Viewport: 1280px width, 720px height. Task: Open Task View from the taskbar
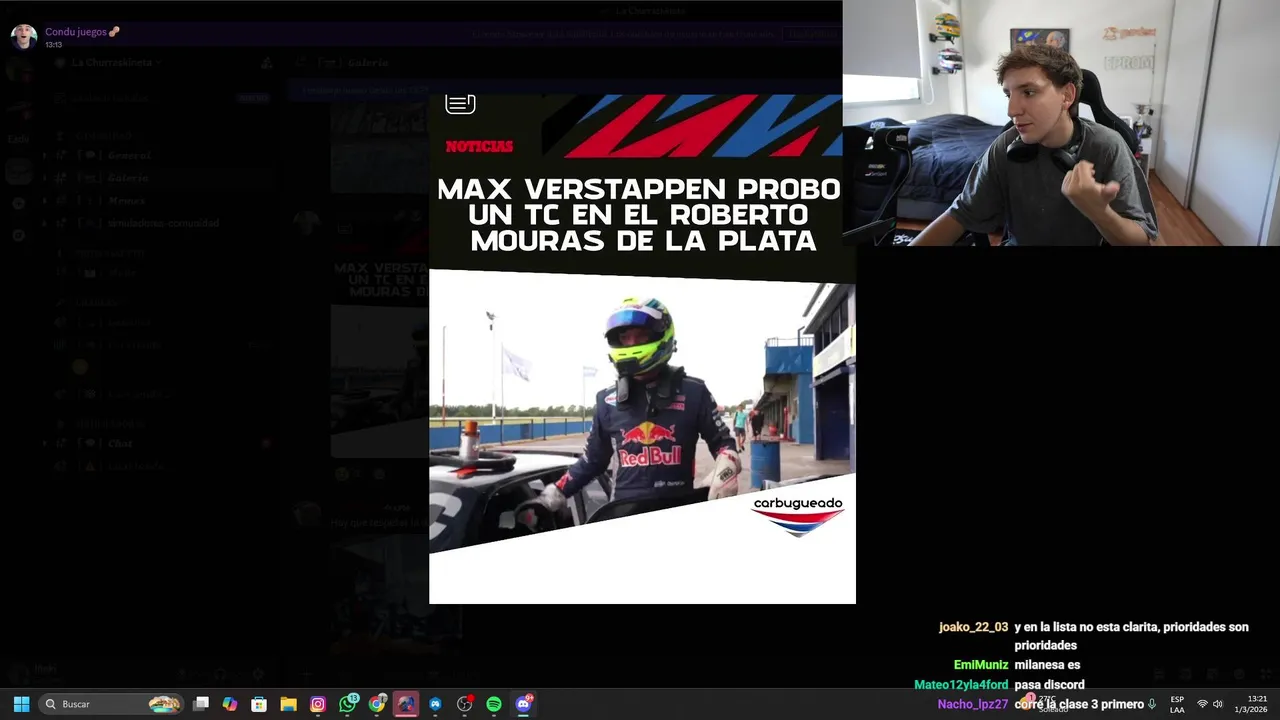201,704
